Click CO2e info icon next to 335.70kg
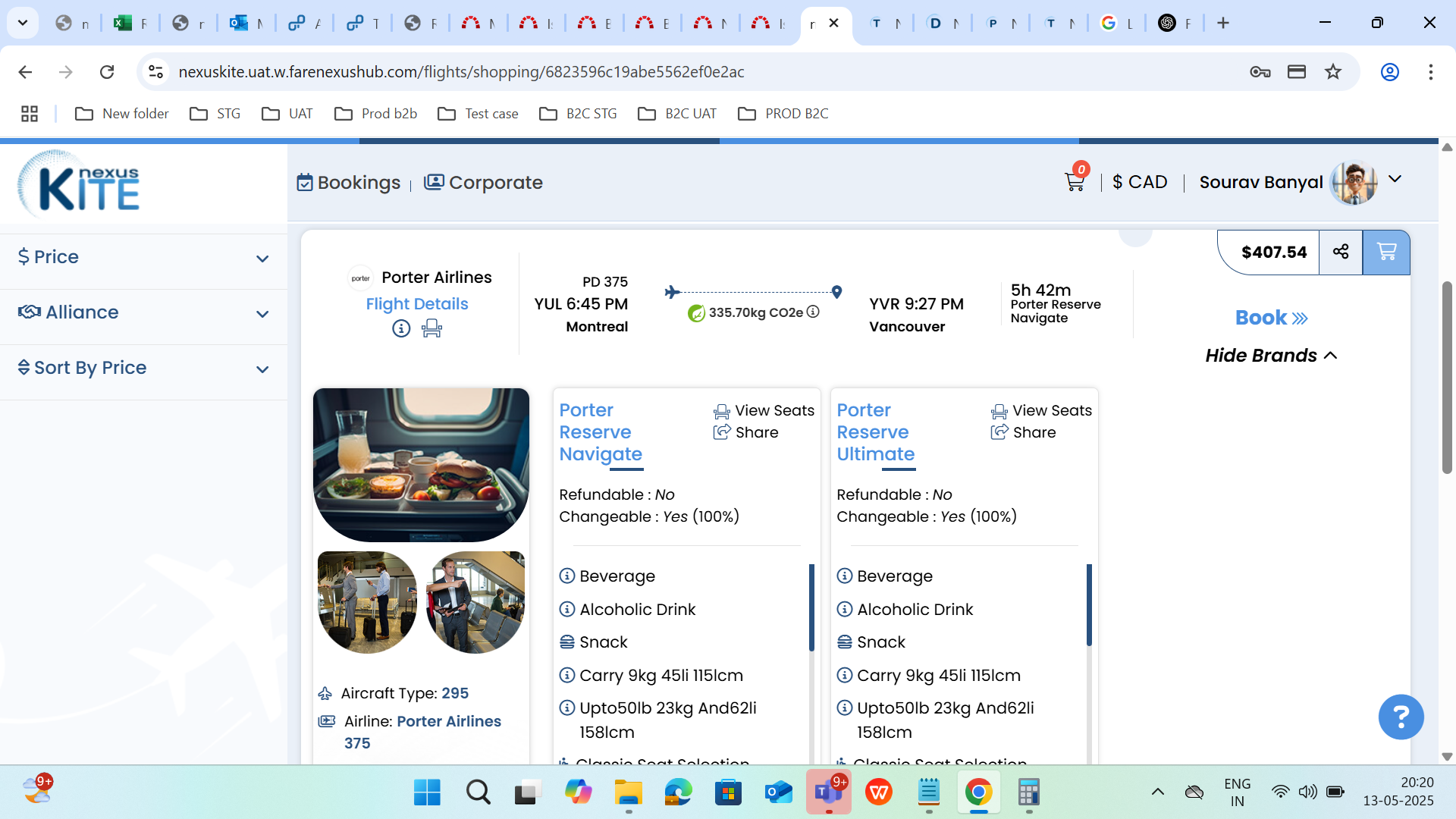Screen dimensions: 1456x819 tap(813, 312)
